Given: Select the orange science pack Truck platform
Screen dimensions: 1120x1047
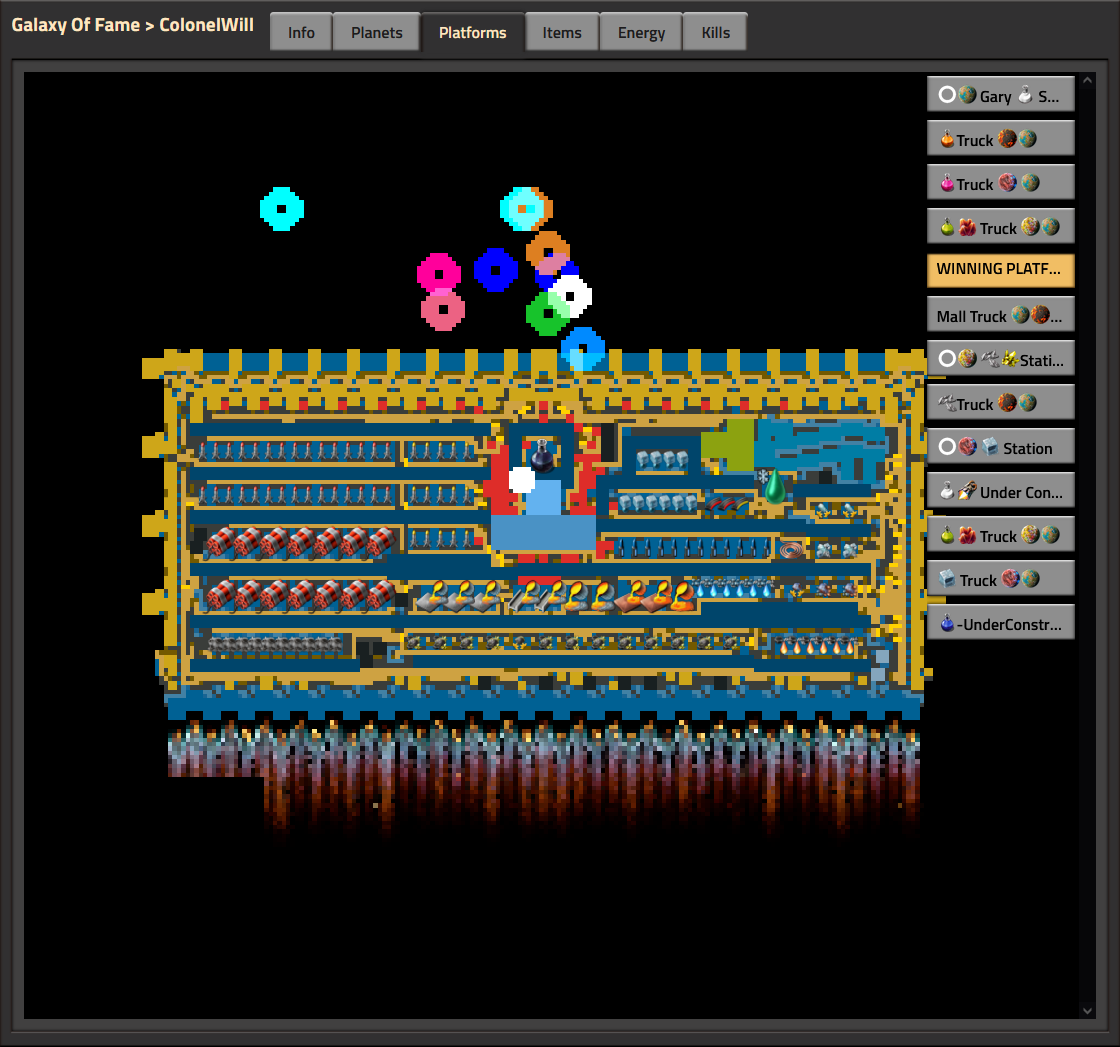Looking at the screenshot, I should tap(1000, 139).
